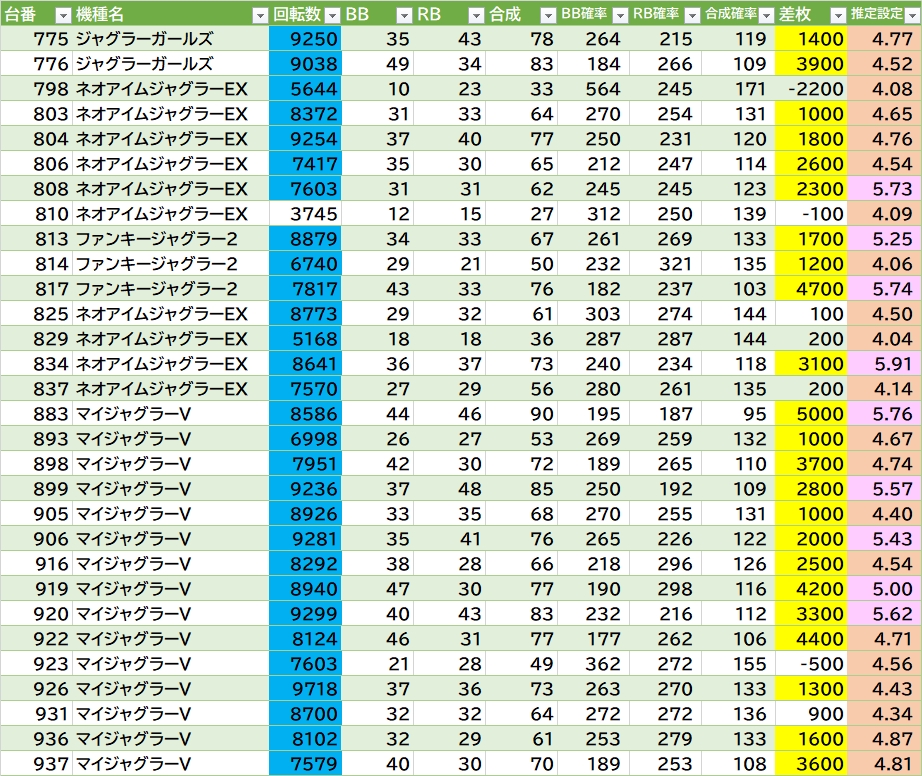Screen dimensions: 922x776
Task: Open the 合成確率 column filter dropdown
Action: tap(766, 15)
